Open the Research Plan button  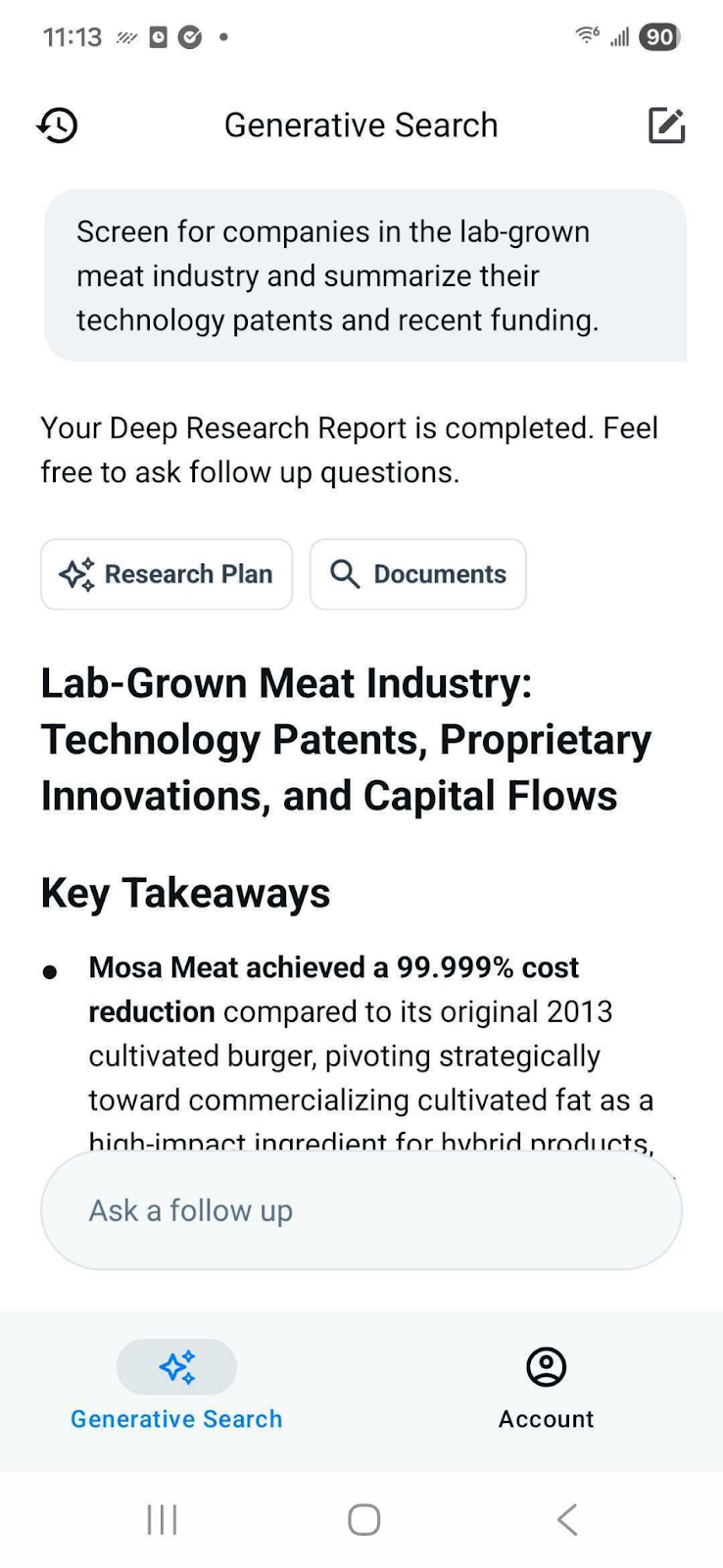(x=167, y=574)
